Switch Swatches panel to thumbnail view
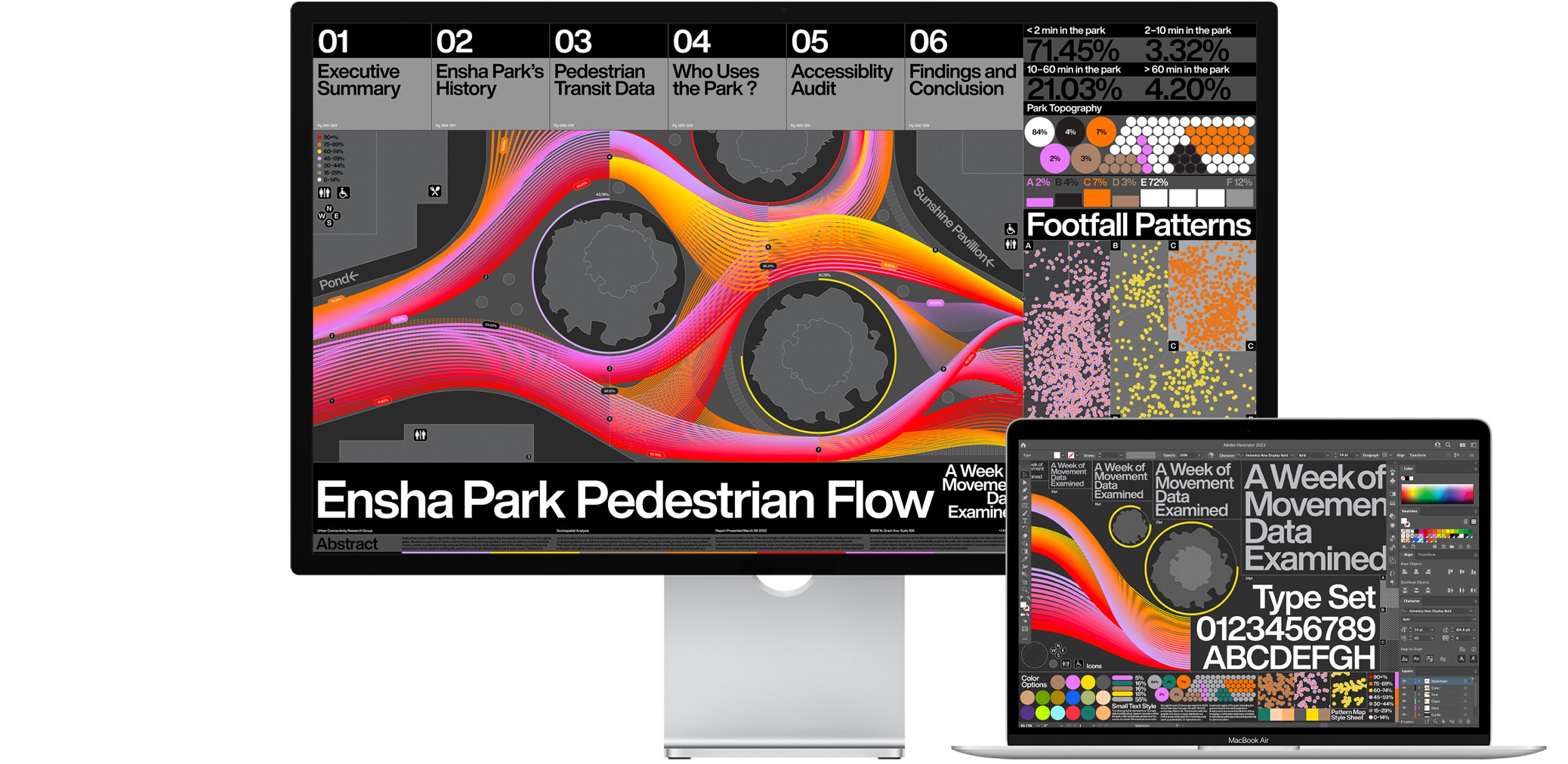Viewport: 1568px width, 764px height. click(x=1474, y=522)
